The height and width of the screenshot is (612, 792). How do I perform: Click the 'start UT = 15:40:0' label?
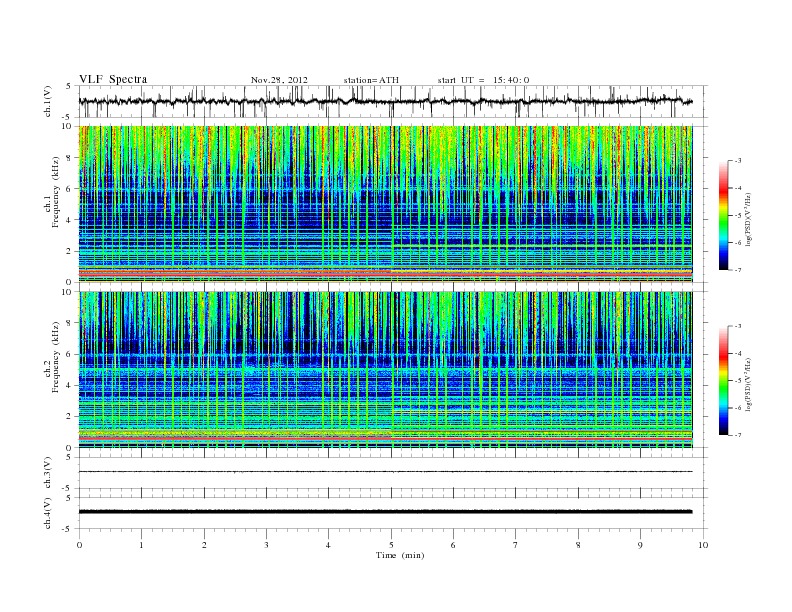483,80
